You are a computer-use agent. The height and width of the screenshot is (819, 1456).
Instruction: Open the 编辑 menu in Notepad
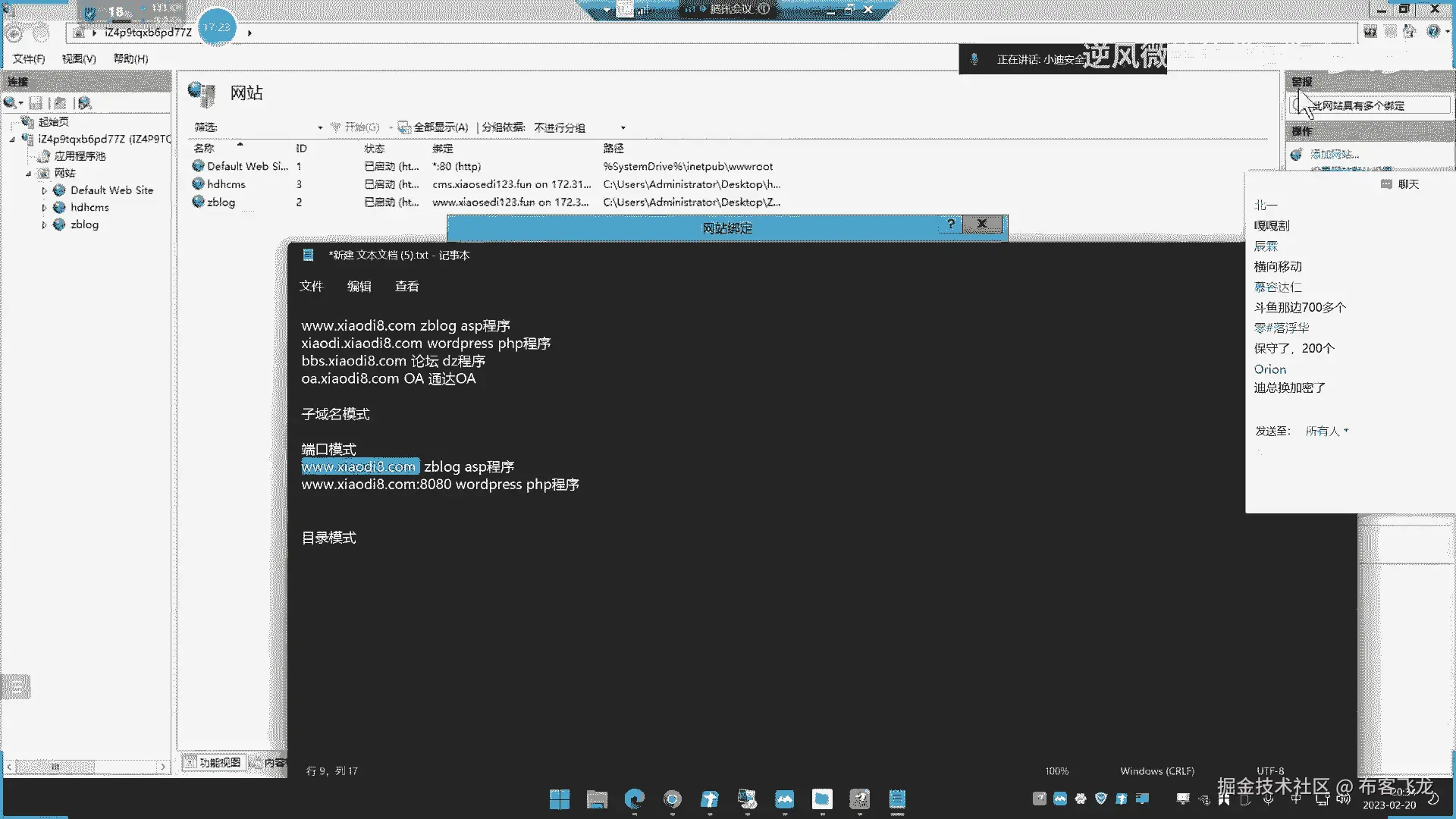[x=359, y=286]
